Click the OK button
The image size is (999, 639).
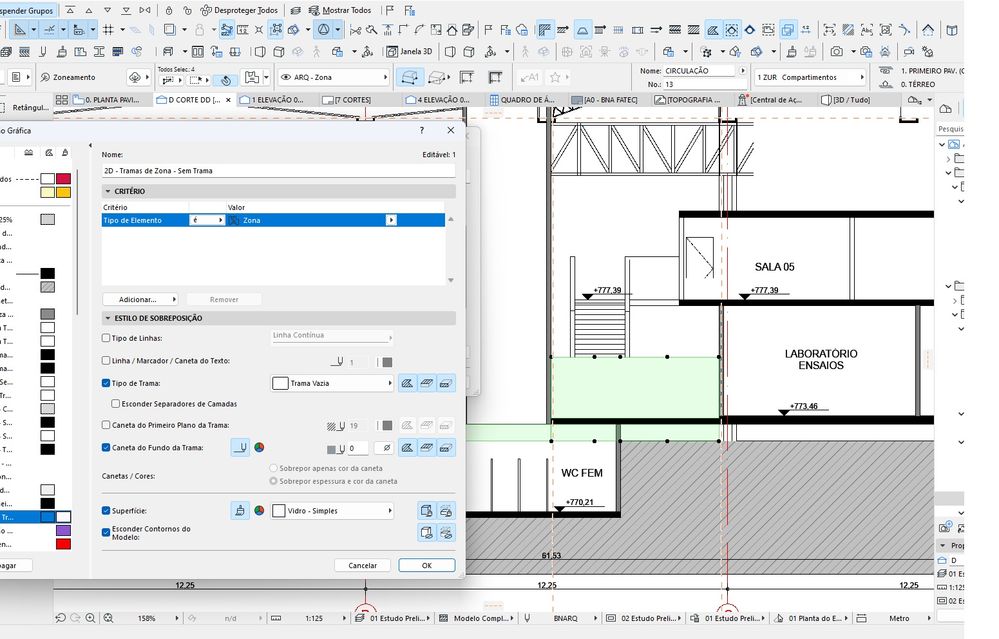[x=427, y=565]
